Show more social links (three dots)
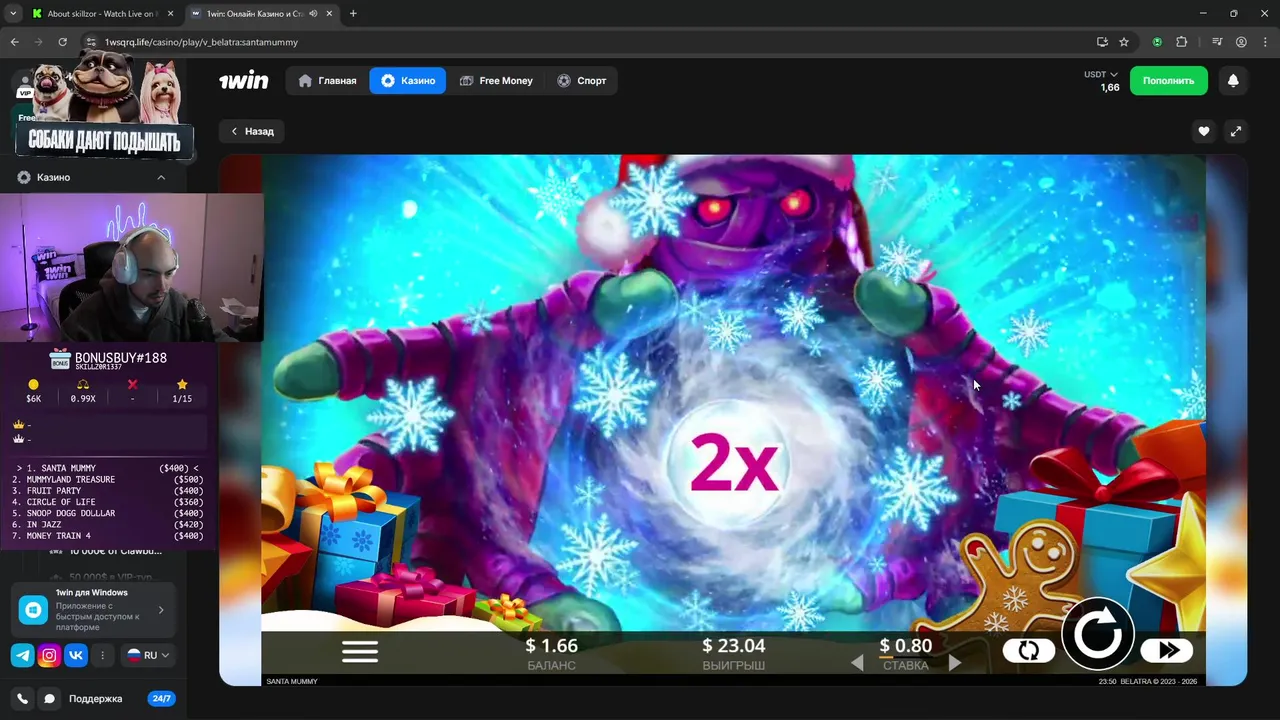This screenshot has height=720, width=1280. point(102,656)
